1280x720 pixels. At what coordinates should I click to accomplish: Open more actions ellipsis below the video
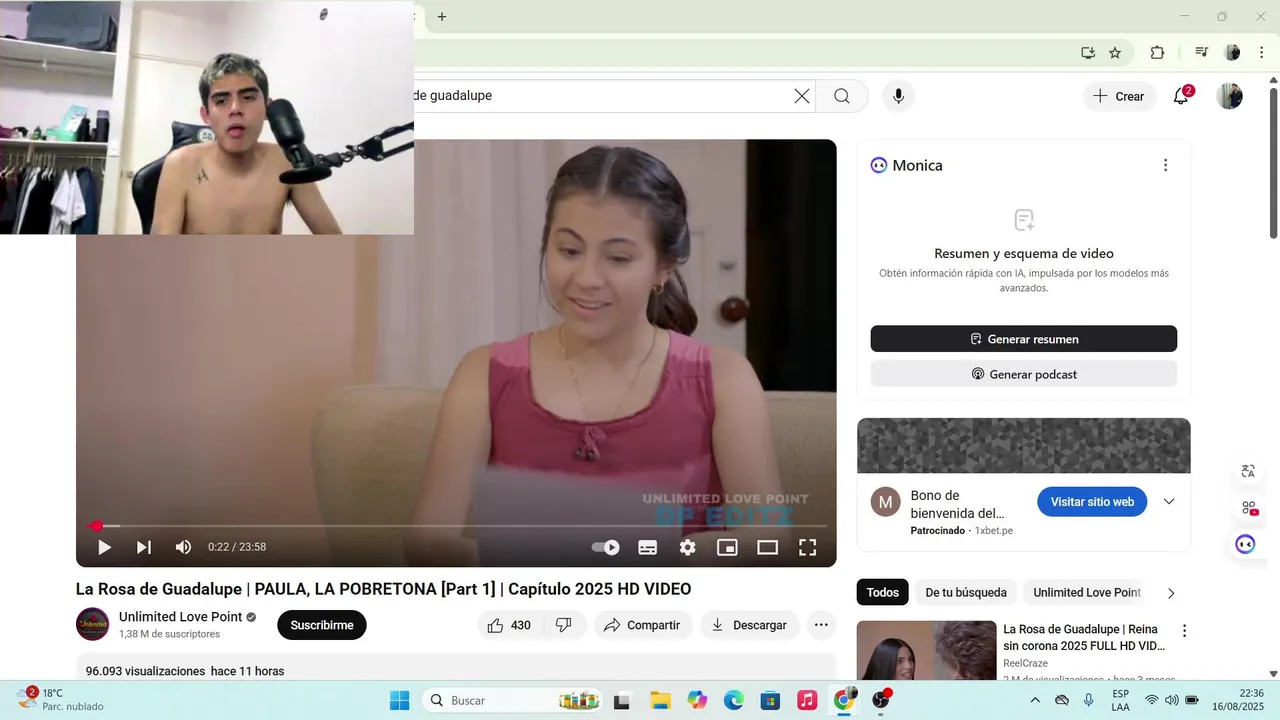[821, 625]
